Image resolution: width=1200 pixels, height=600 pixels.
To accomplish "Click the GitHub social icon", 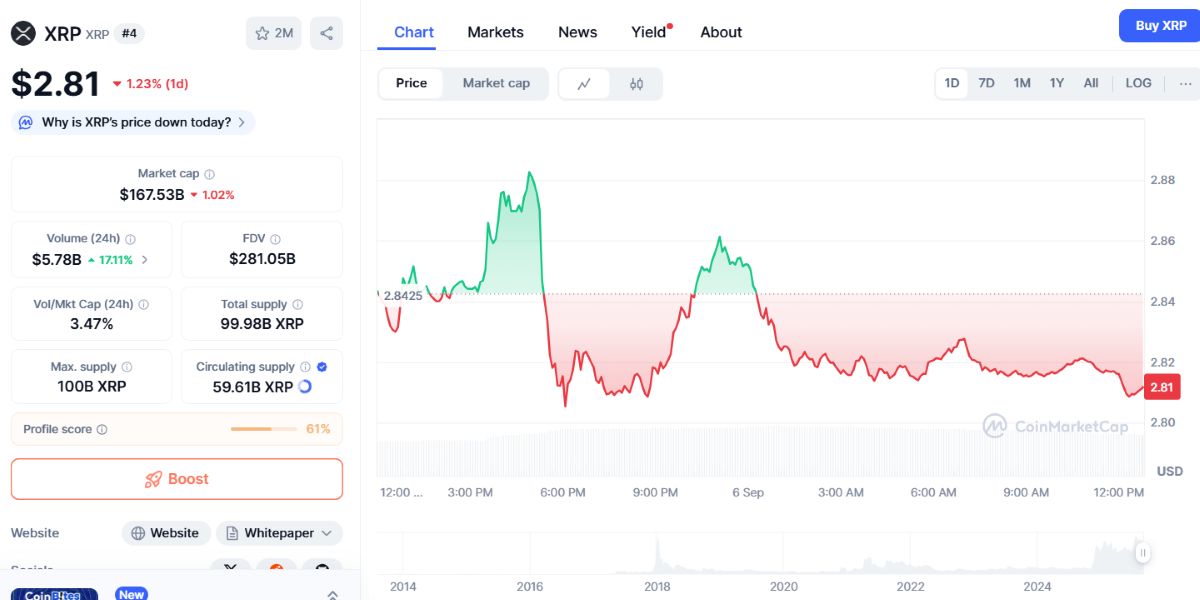I will tap(322, 569).
